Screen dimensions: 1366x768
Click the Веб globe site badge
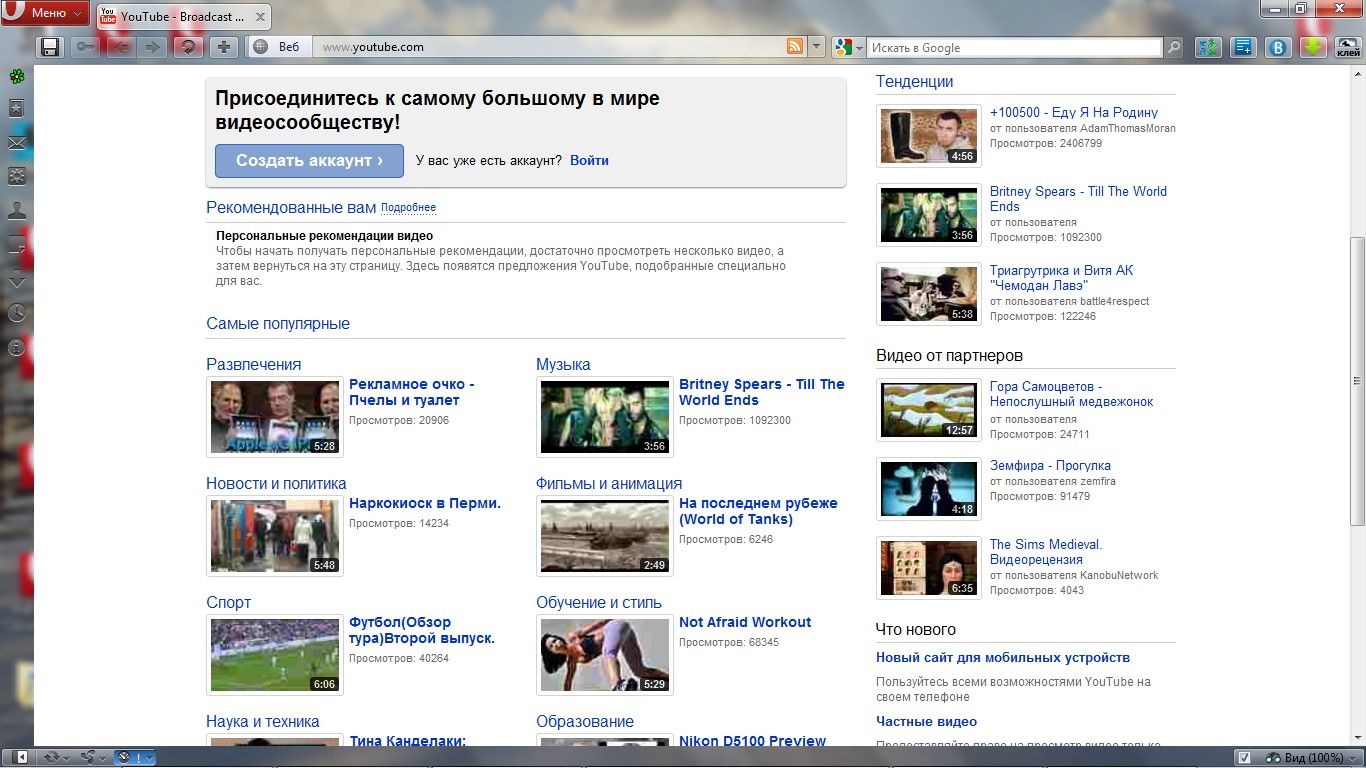coord(277,47)
